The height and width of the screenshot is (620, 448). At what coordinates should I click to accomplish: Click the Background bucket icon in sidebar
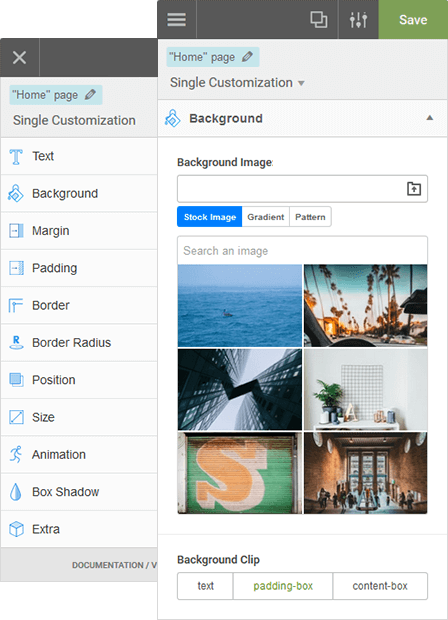[16, 193]
